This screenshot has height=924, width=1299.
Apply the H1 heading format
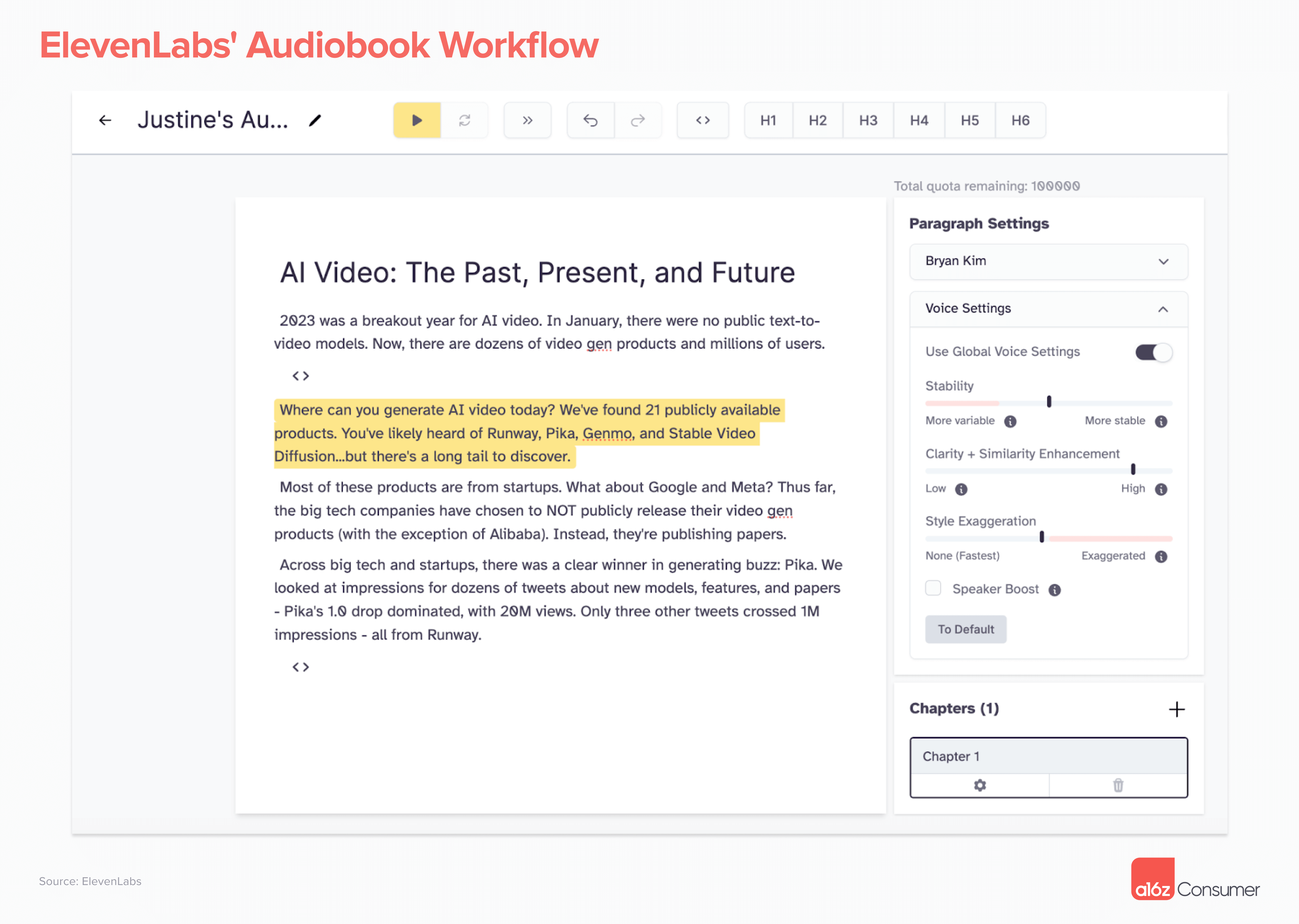[768, 120]
